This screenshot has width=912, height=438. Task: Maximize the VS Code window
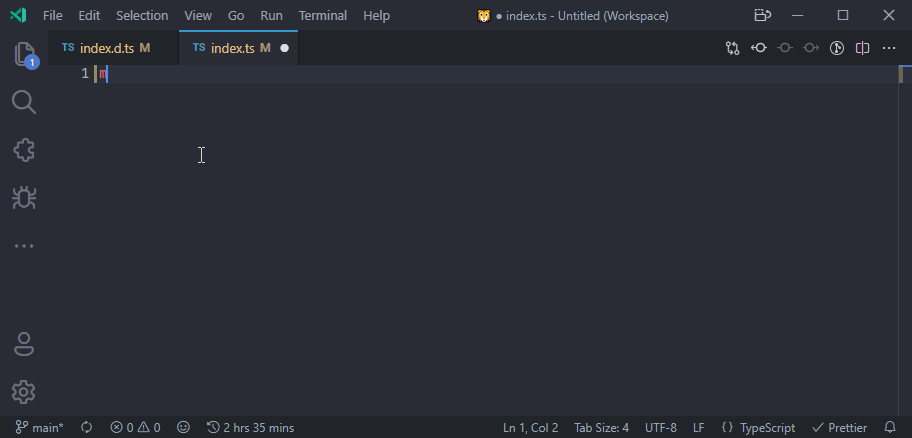tap(843, 16)
